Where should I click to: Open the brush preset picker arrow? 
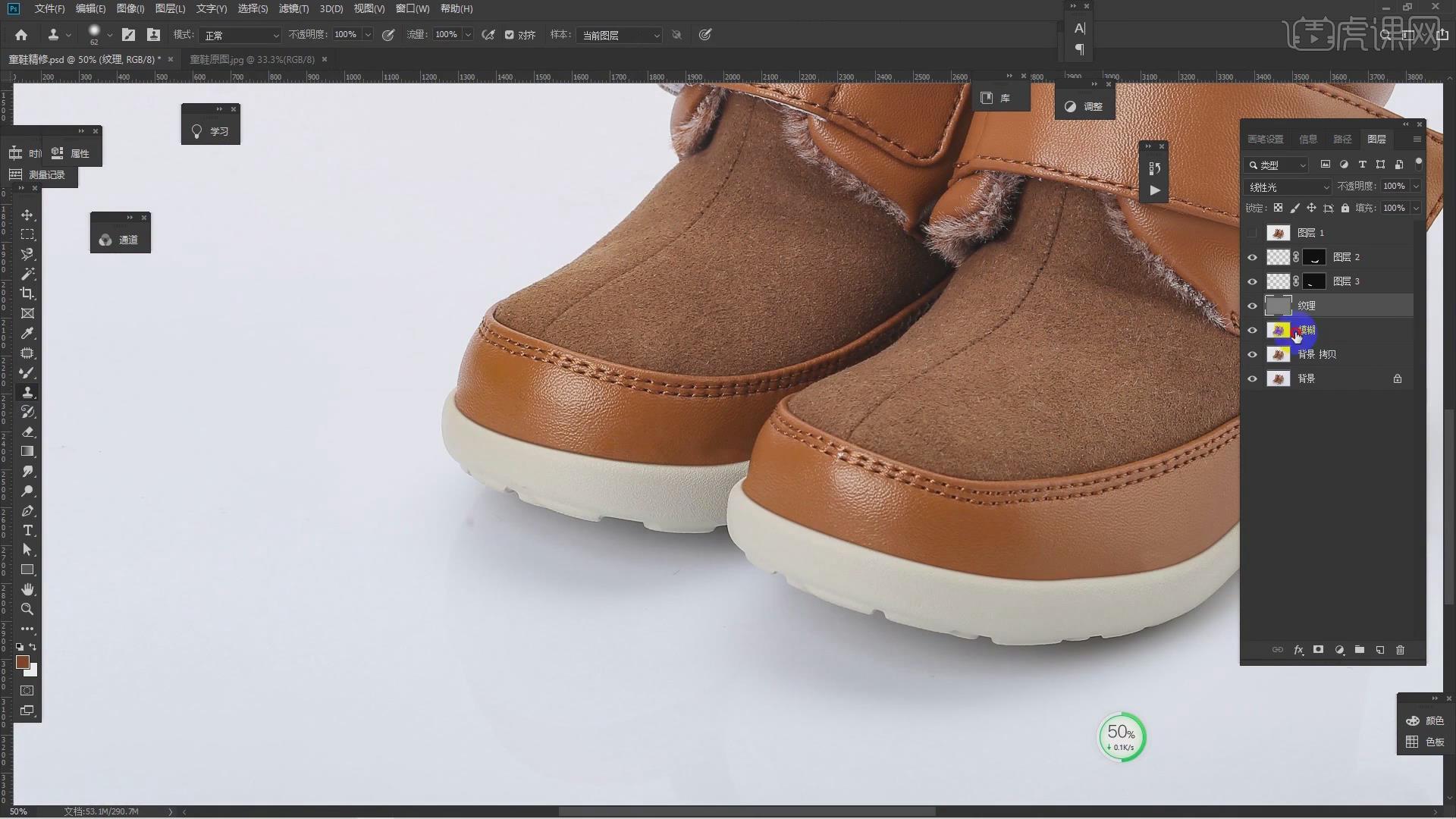coord(110,35)
